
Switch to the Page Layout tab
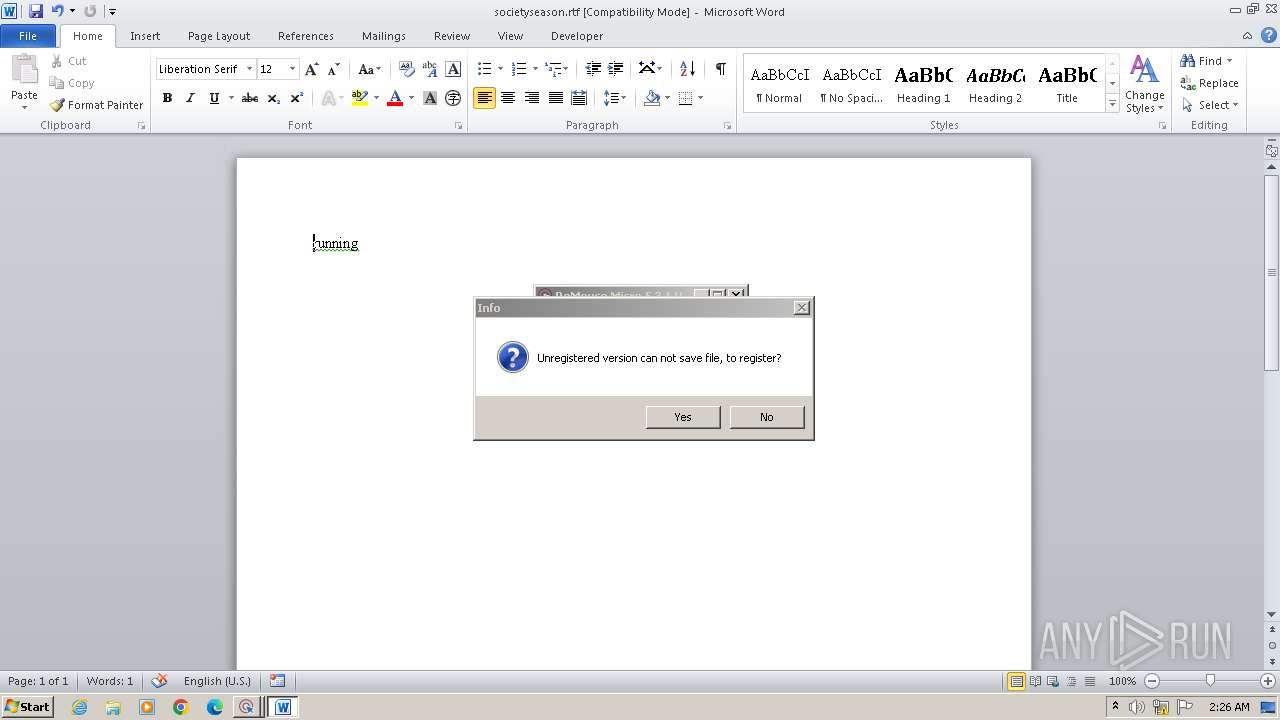tap(219, 36)
